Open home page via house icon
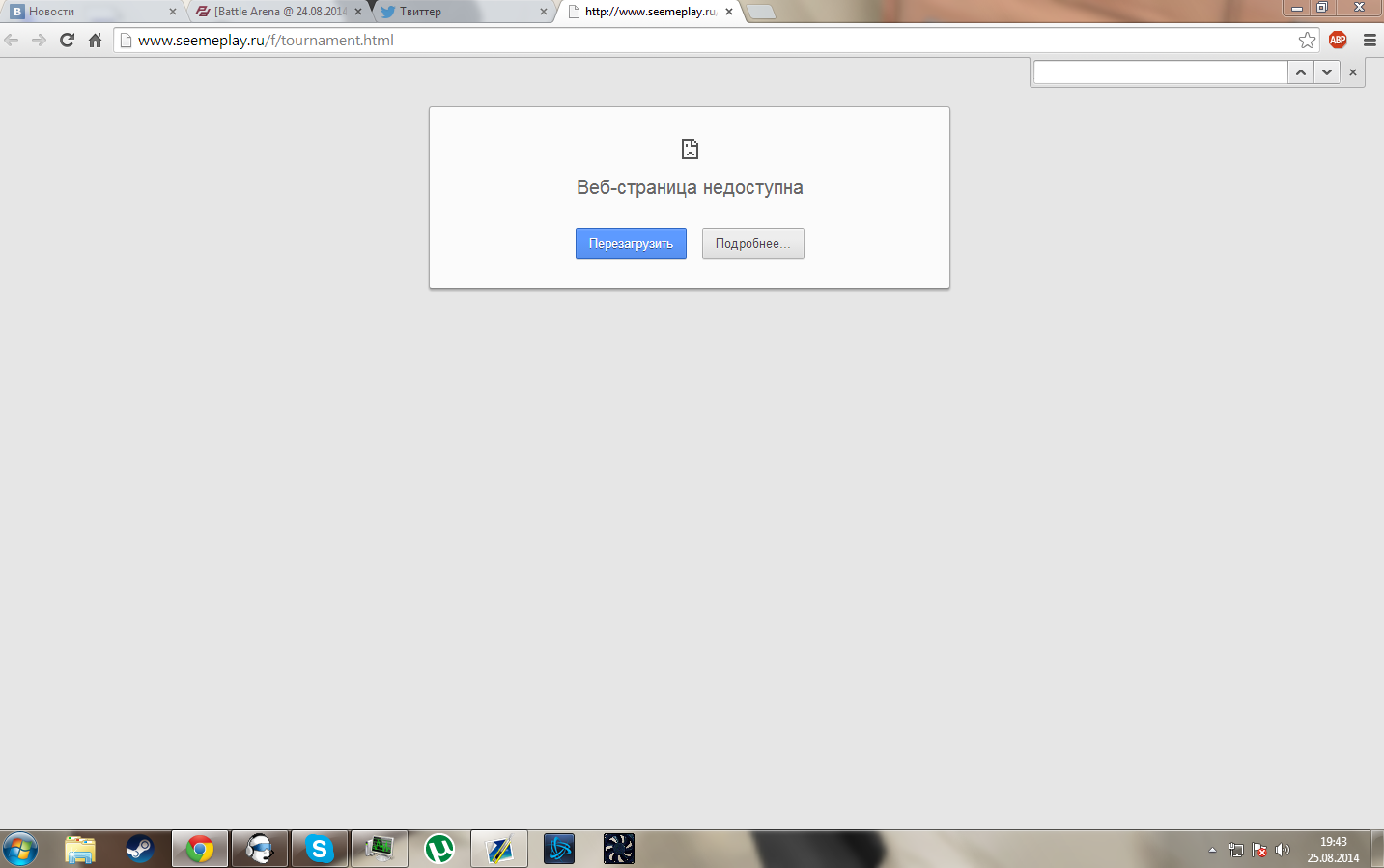Image resolution: width=1384 pixels, height=868 pixels. [x=95, y=40]
